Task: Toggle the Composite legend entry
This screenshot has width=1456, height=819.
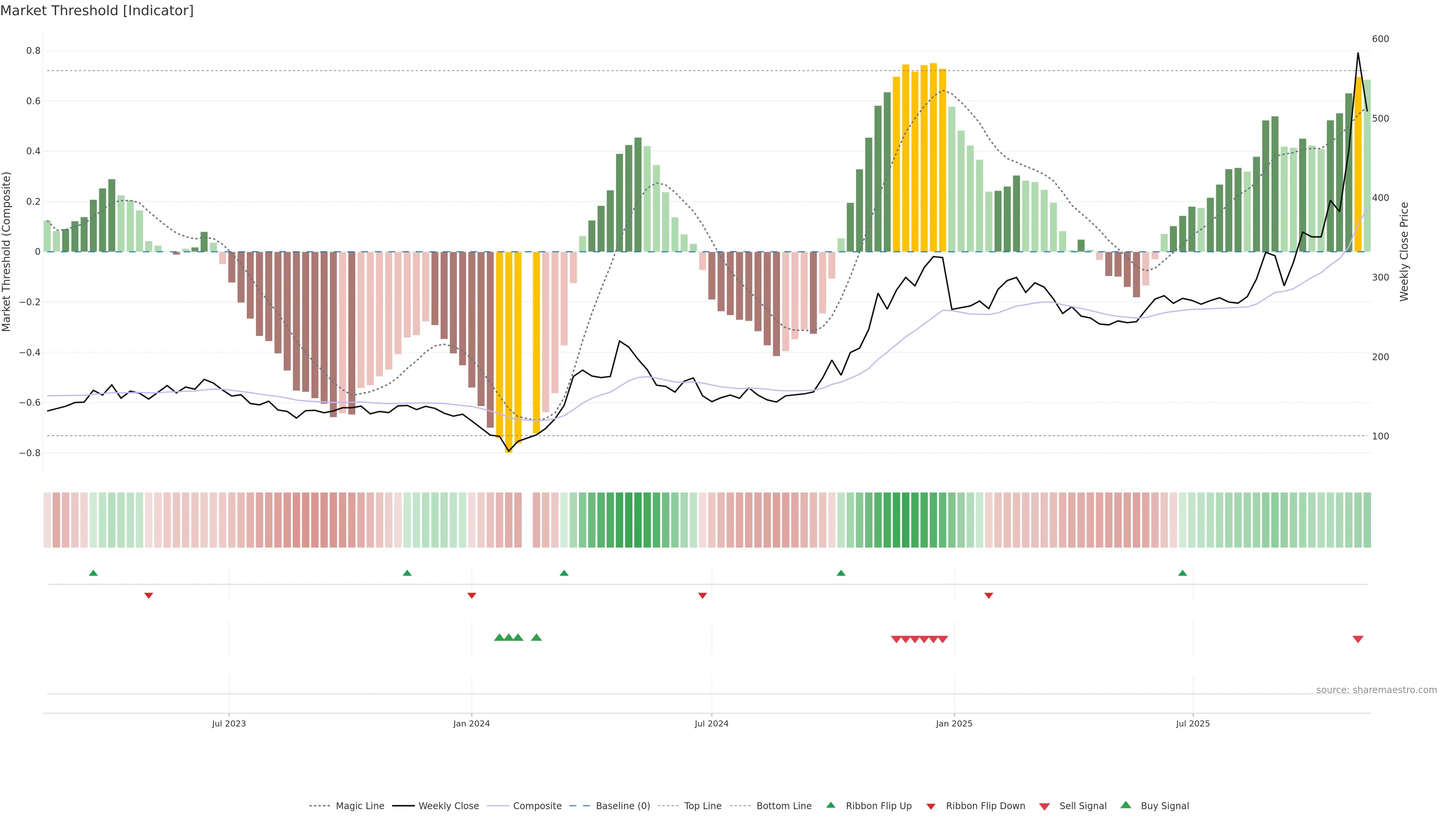Action: [537, 806]
